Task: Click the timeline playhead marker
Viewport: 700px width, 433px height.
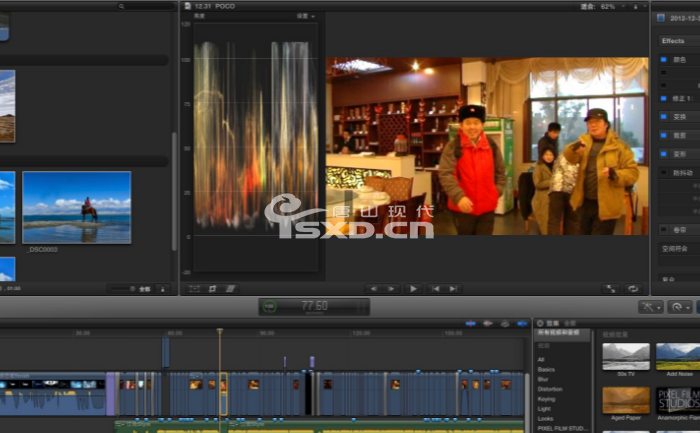Action: pos(220,331)
